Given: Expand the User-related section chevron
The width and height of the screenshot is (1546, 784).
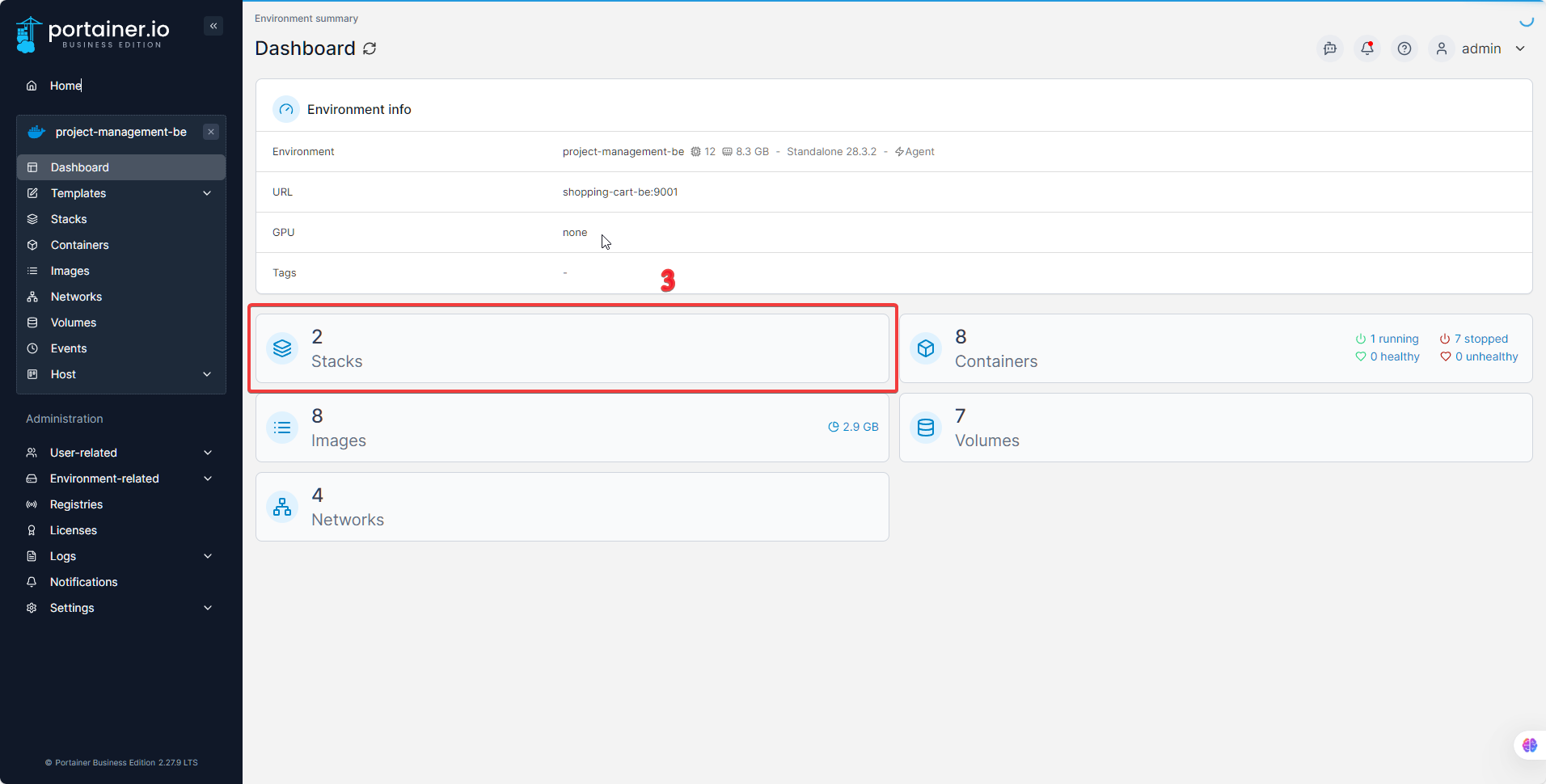Looking at the screenshot, I should 208,453.
